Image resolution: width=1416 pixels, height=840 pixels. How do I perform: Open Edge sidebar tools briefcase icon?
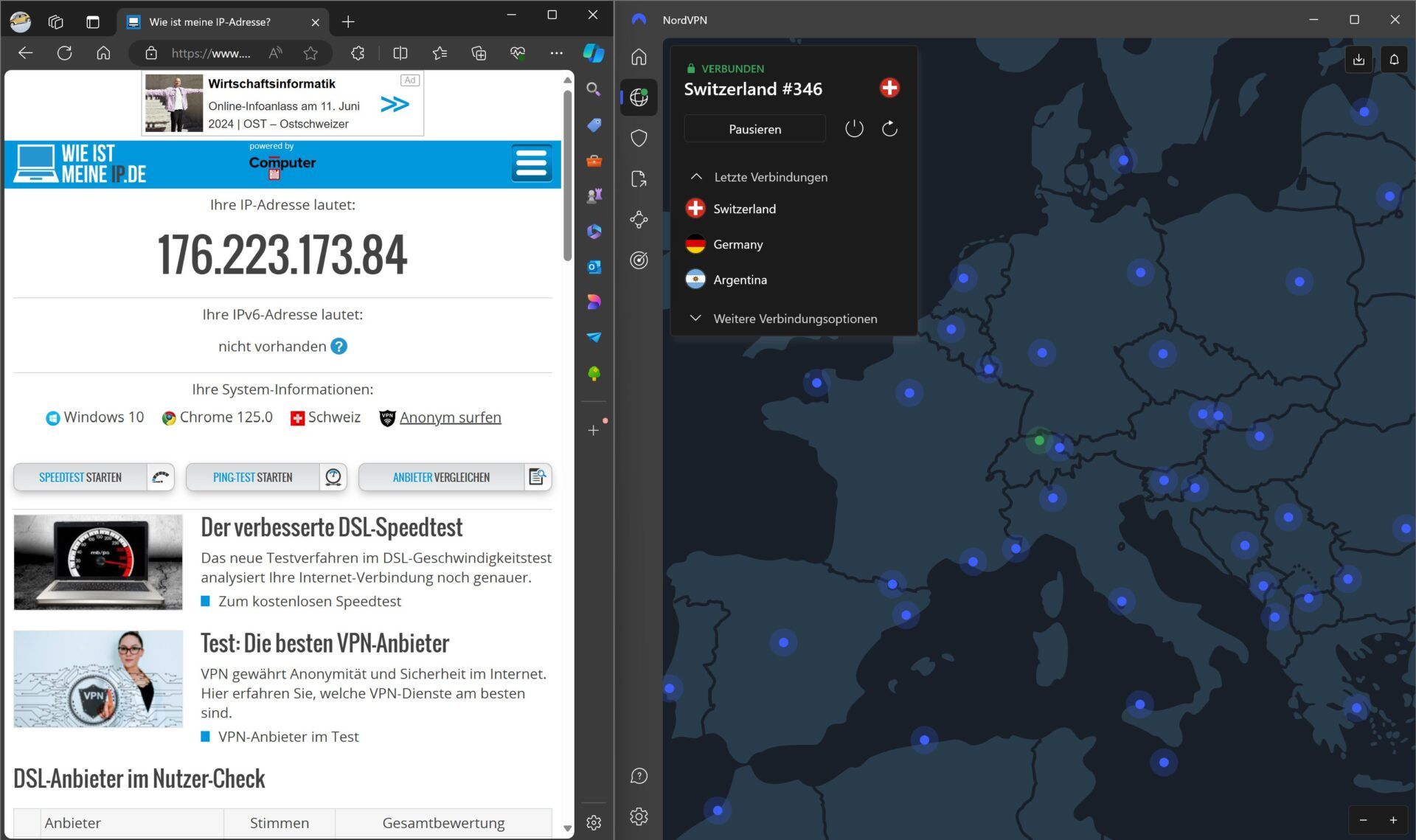tap(594, 160)
